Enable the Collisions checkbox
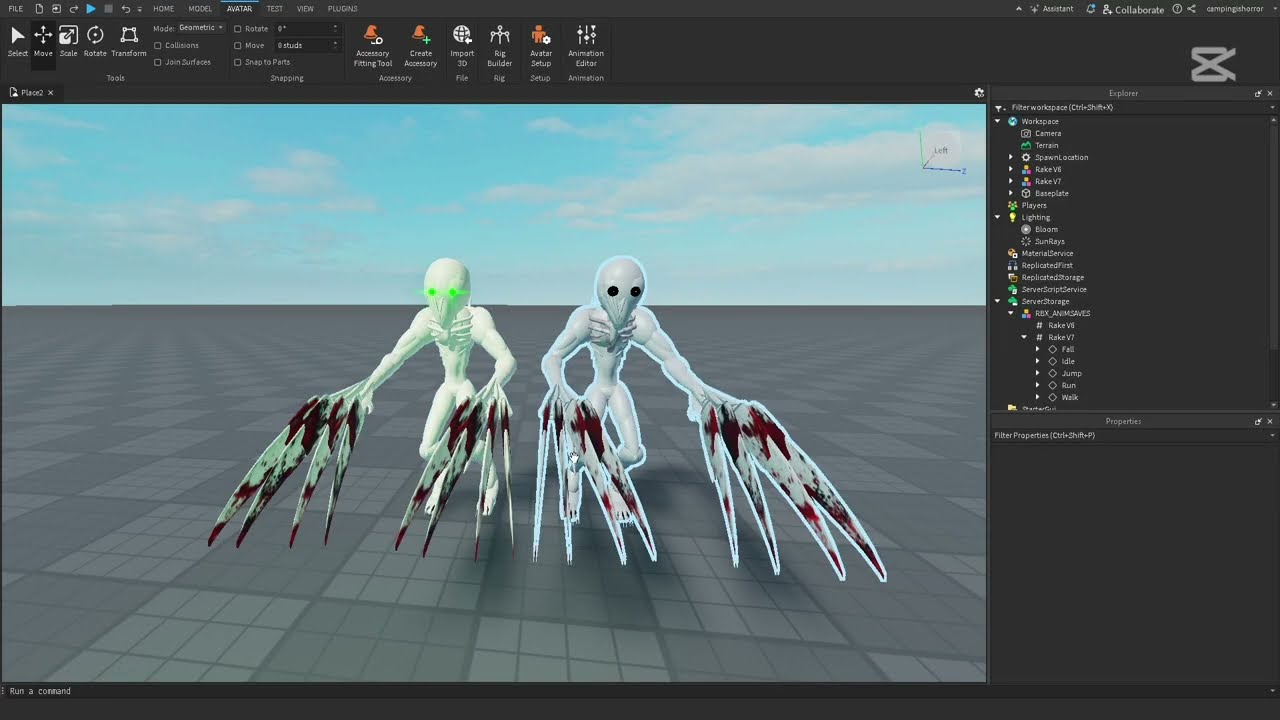 point(158,45)
